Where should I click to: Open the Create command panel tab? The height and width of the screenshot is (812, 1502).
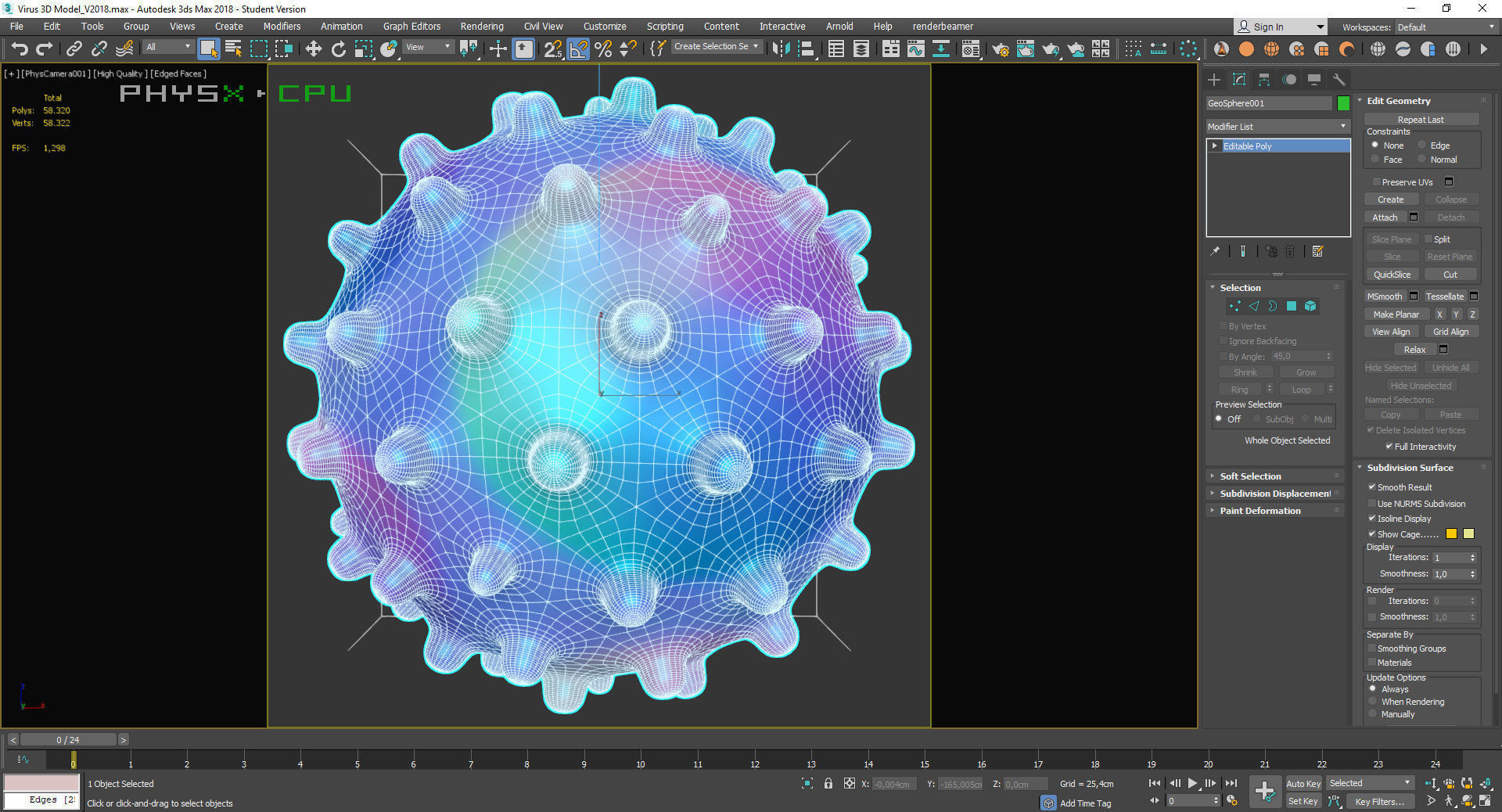1214,80
